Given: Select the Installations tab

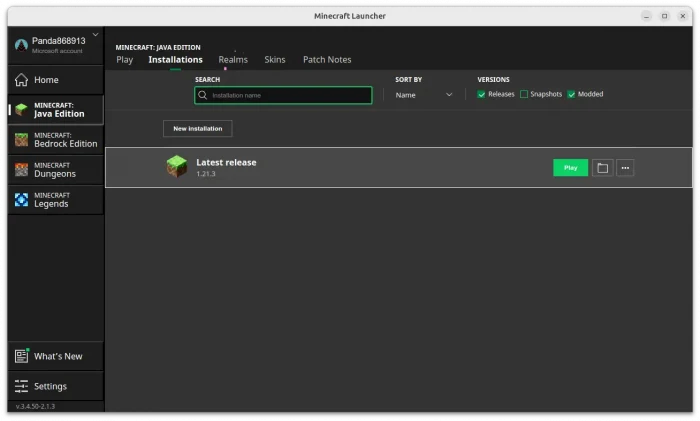Looking at the screenshot, I should [175, 60].
